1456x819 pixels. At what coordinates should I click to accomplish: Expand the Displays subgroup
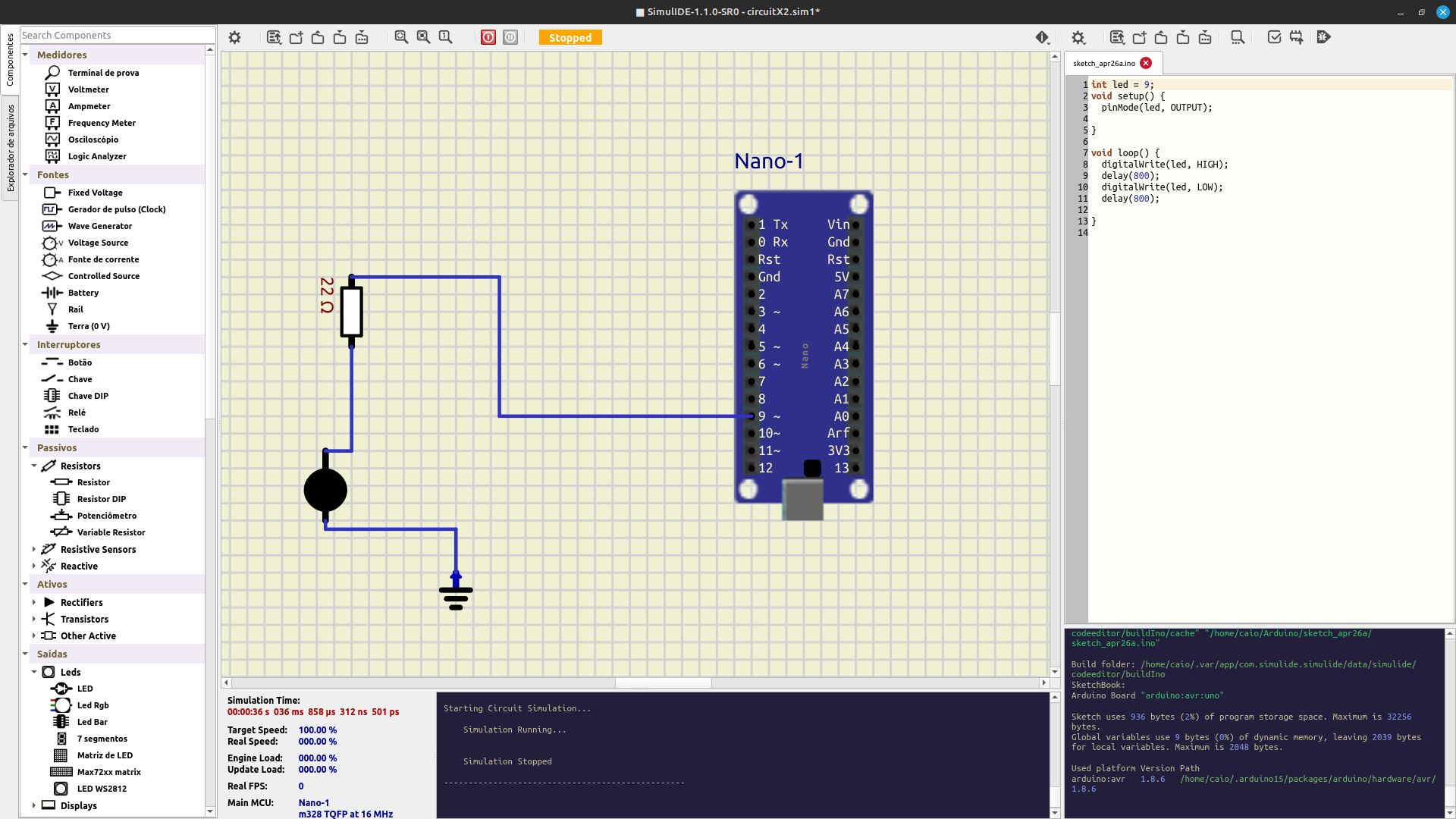[34, 805]
